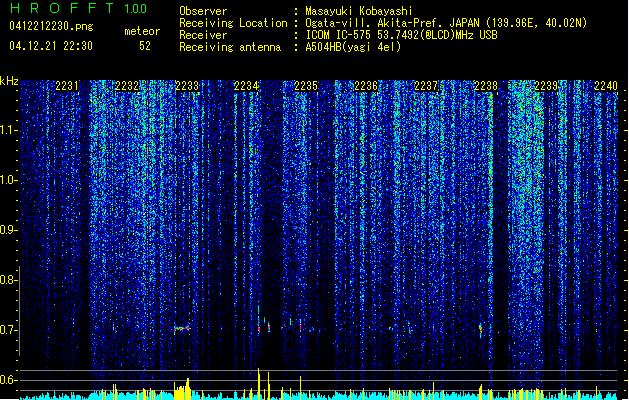Click the 0.8 kHz axis label
The image size is (629, 400).
(8, 280)
